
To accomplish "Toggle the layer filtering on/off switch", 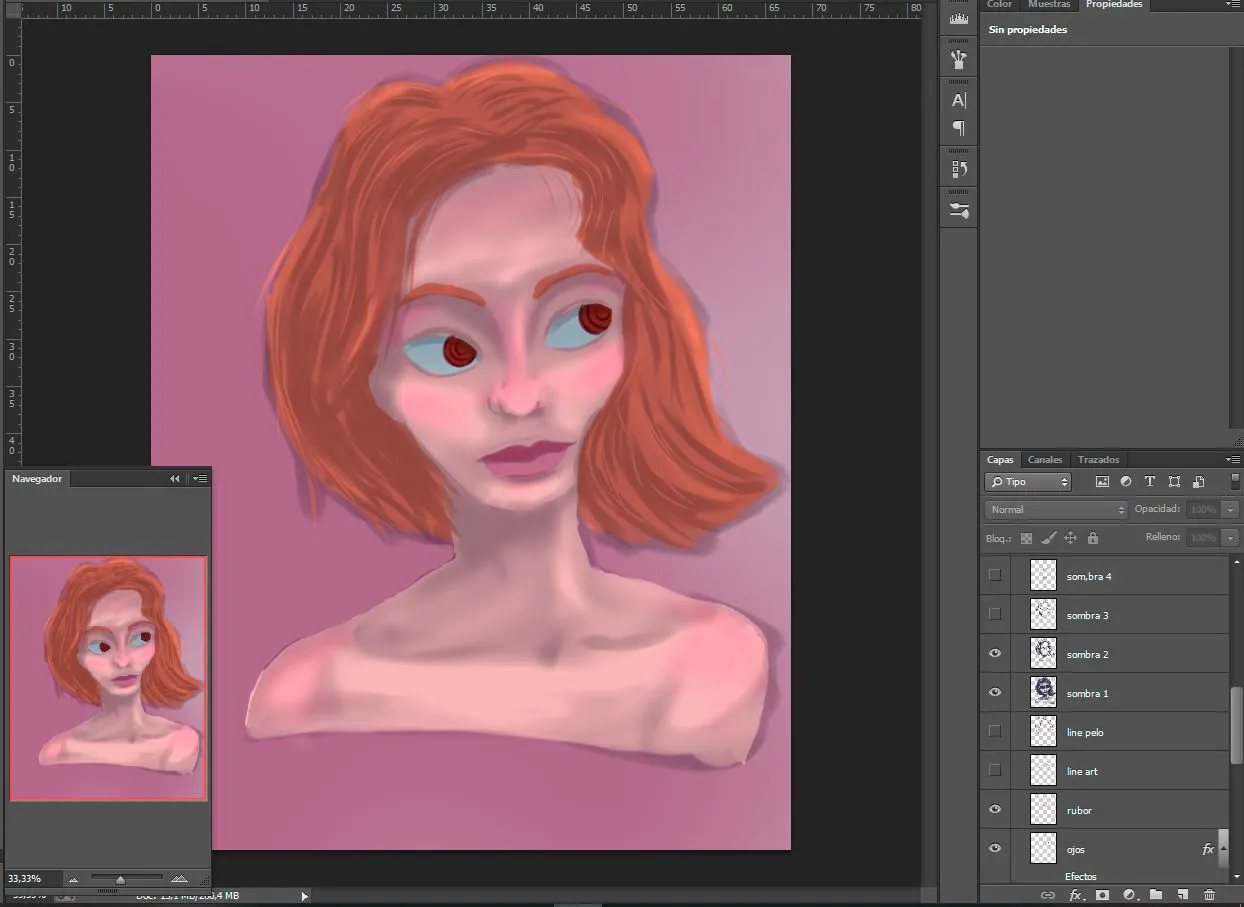I will [1235, 481].
